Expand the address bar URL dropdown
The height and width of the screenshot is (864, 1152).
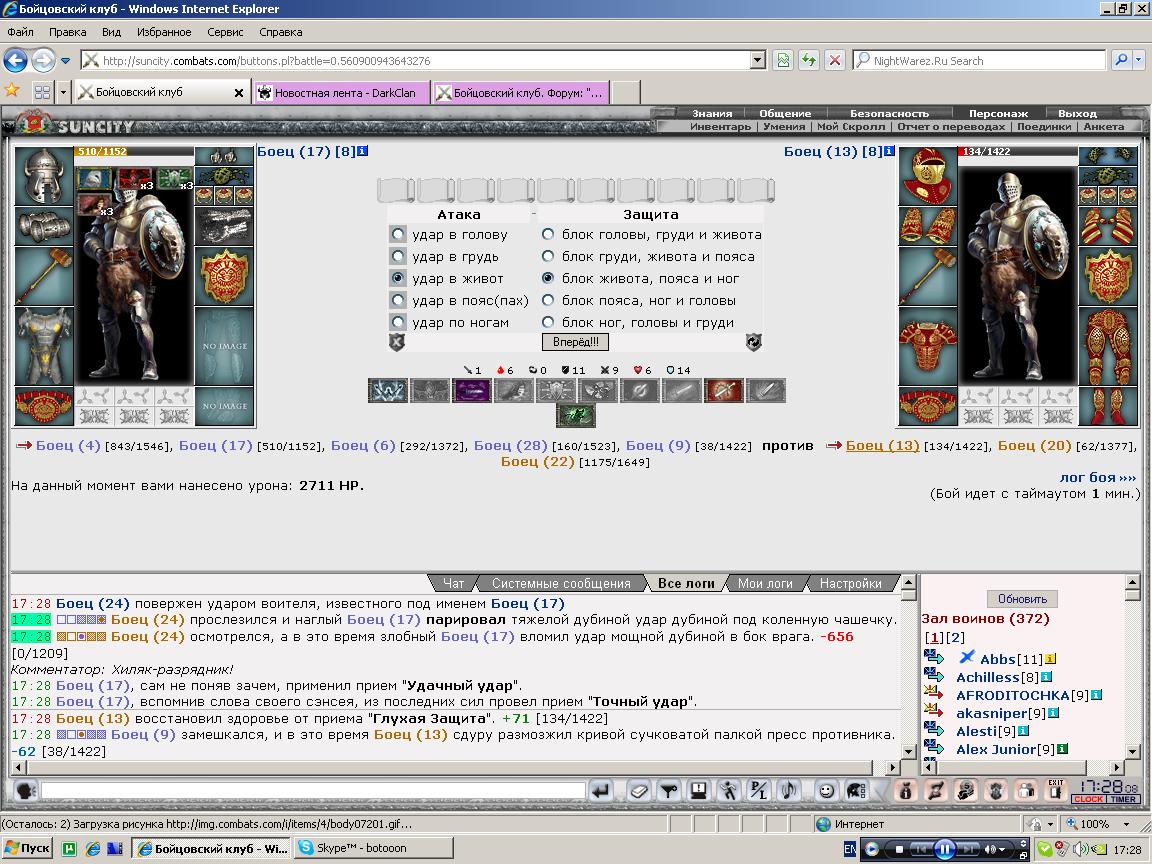click(x=758, y=60)
